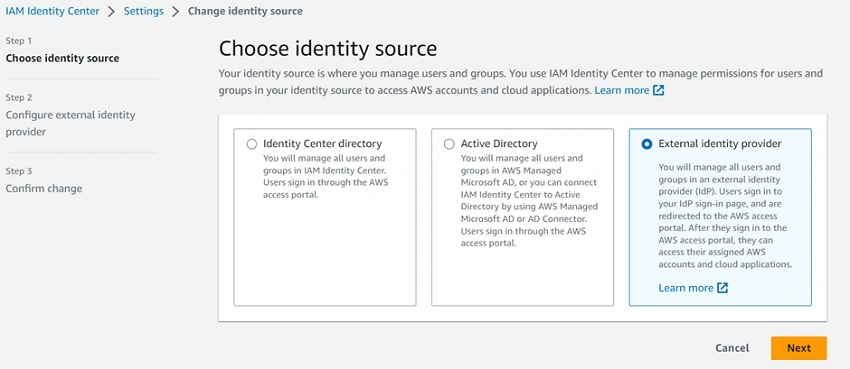Click the Step 3 label
Screen dimensions: 850x369
(19, 171)
